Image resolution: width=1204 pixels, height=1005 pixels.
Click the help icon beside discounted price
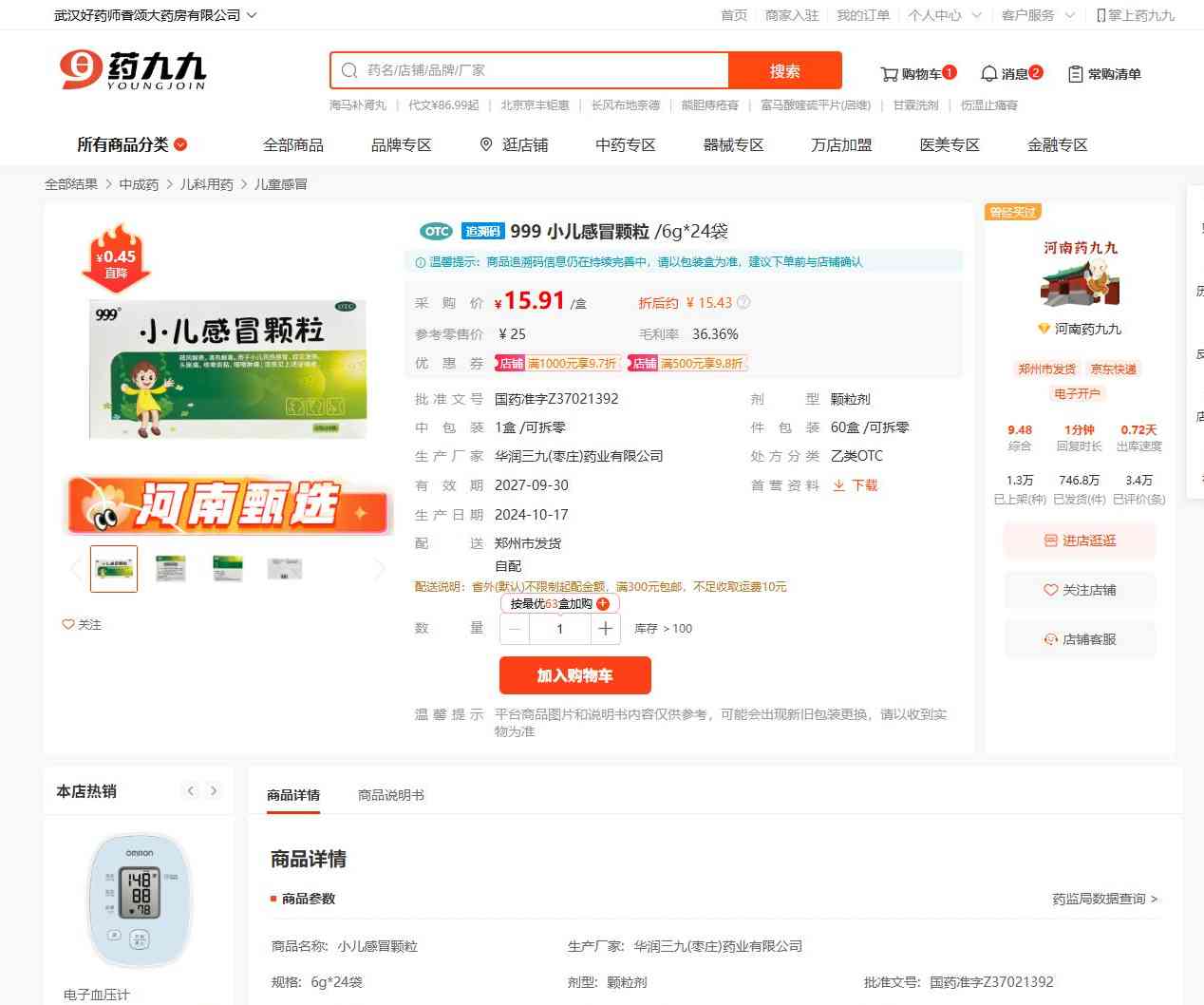point(743,303)
